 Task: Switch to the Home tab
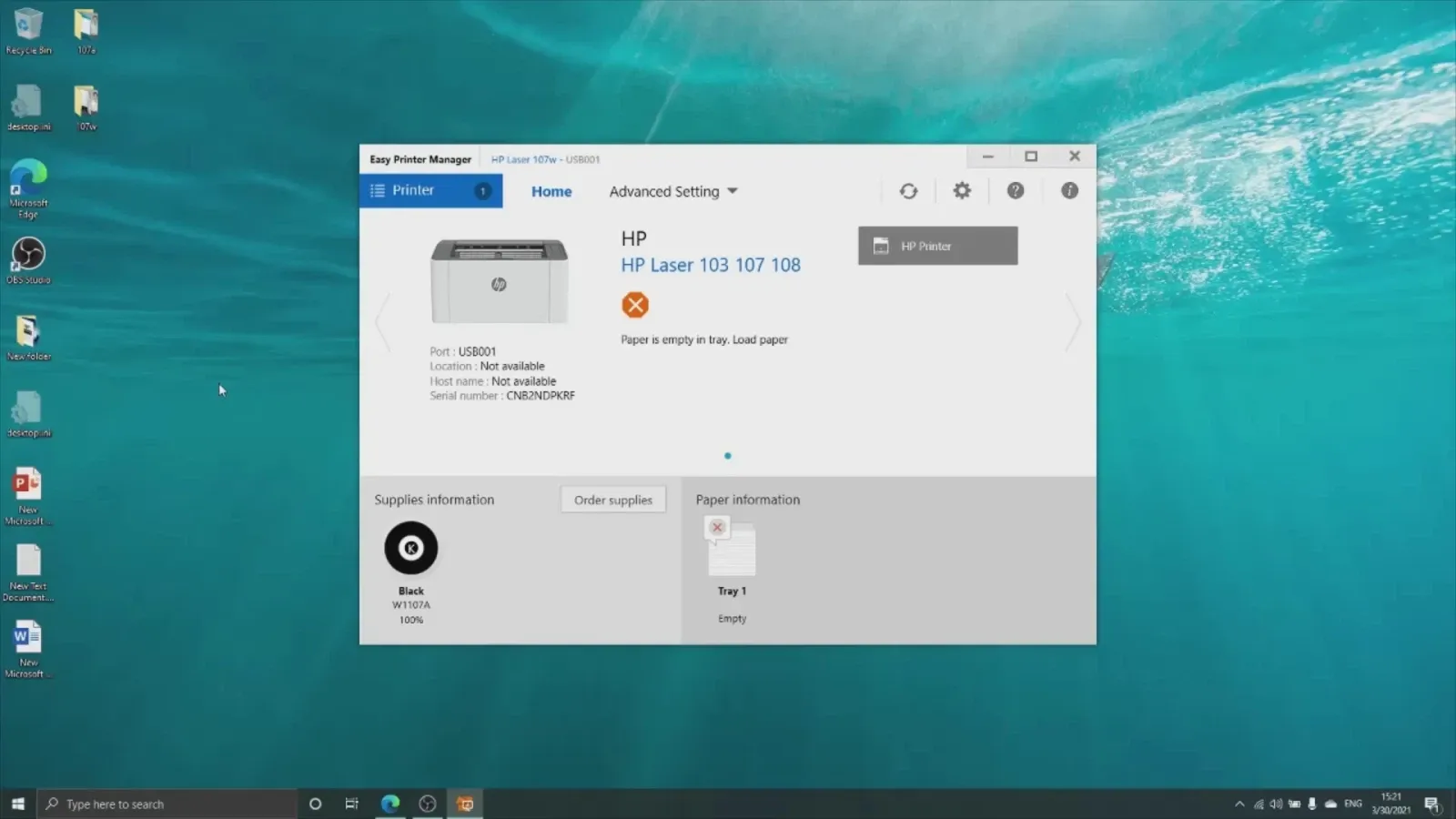click(551, 191)
